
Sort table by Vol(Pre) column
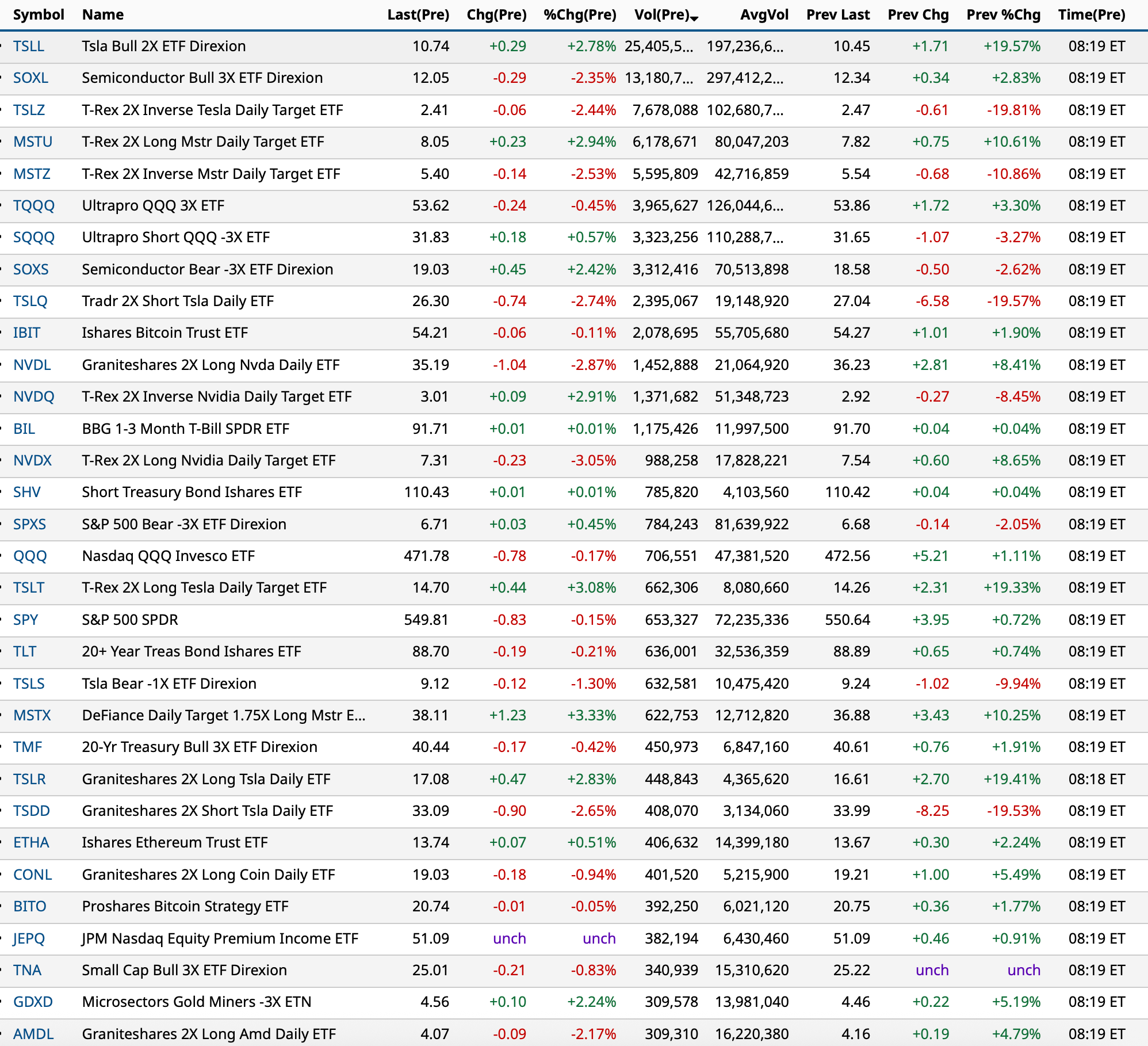click(661, 14)
